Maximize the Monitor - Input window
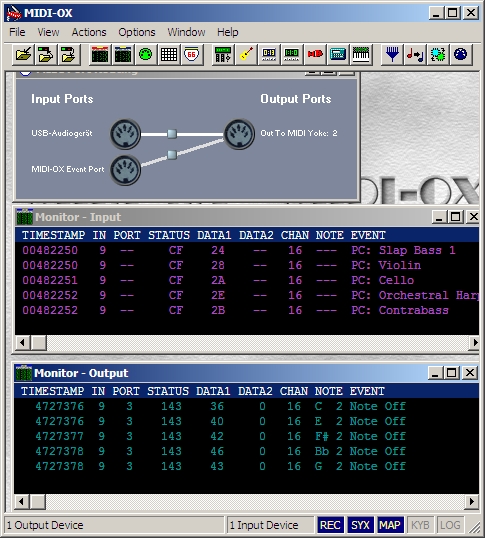Viewport: 485px width, 538px height. point(456,217)
